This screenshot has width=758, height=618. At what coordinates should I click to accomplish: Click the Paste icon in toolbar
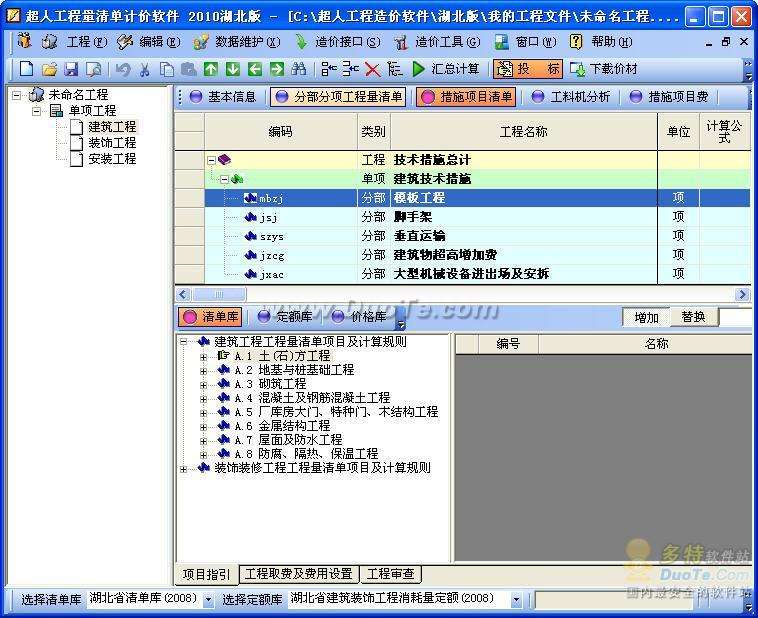[189, 69]
